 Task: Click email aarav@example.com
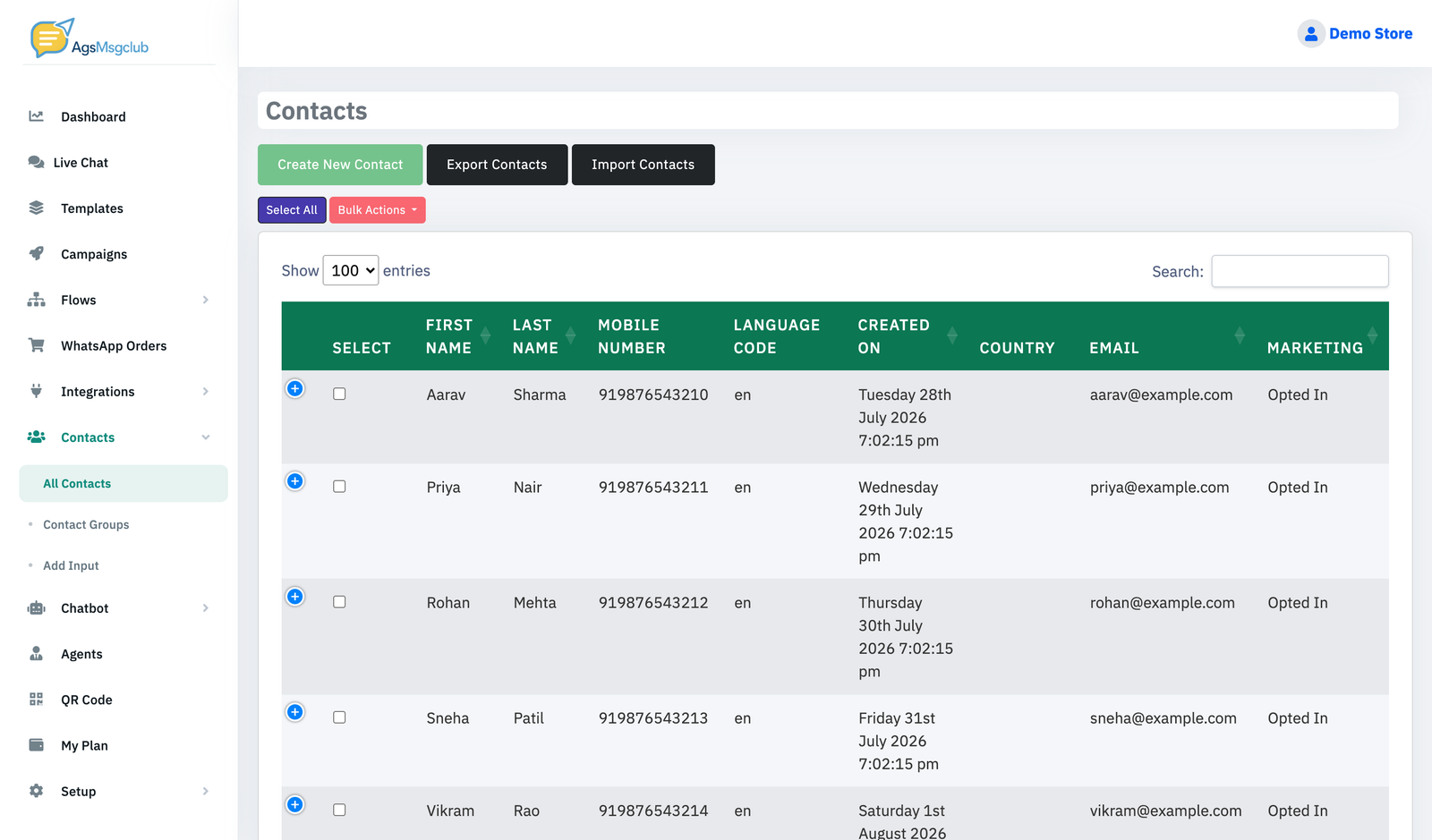(x=1161, y=395)
